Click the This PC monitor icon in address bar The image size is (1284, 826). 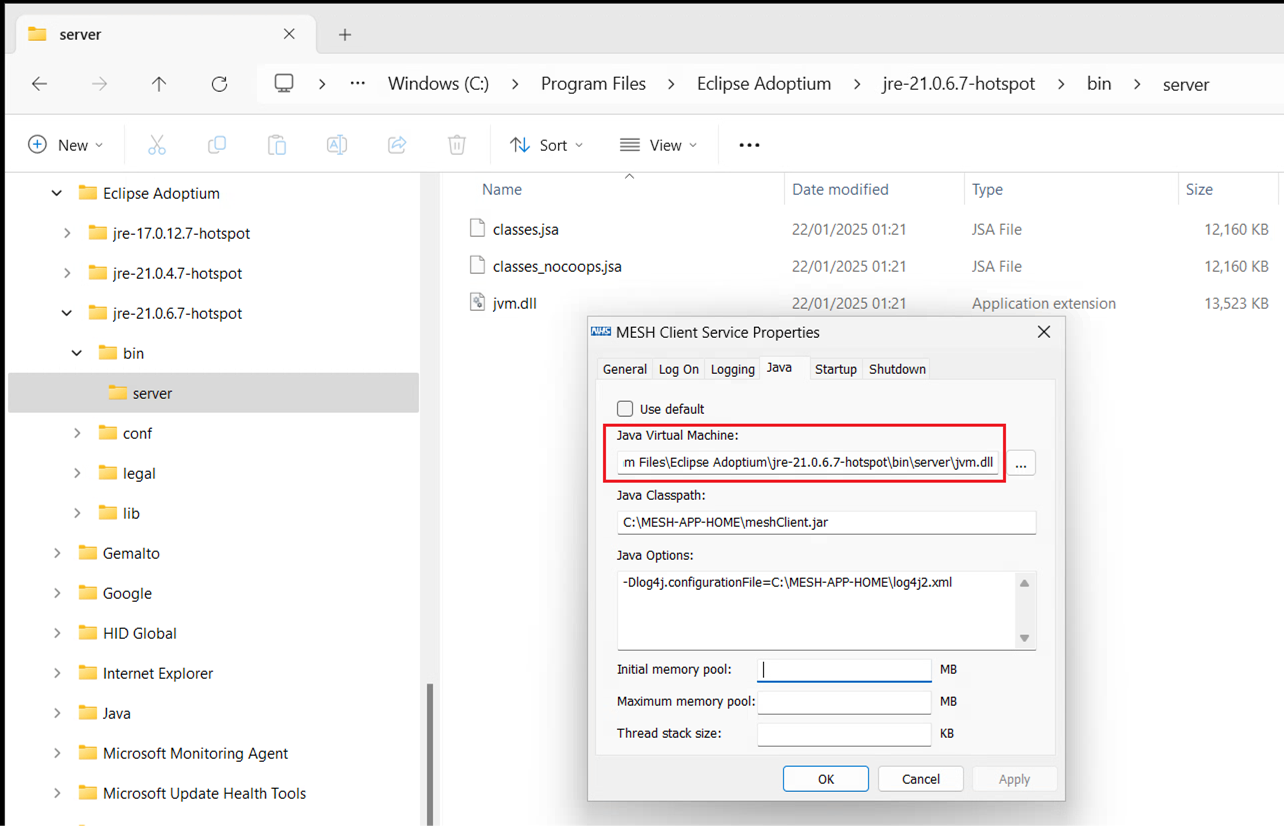(x=284, y=84)
